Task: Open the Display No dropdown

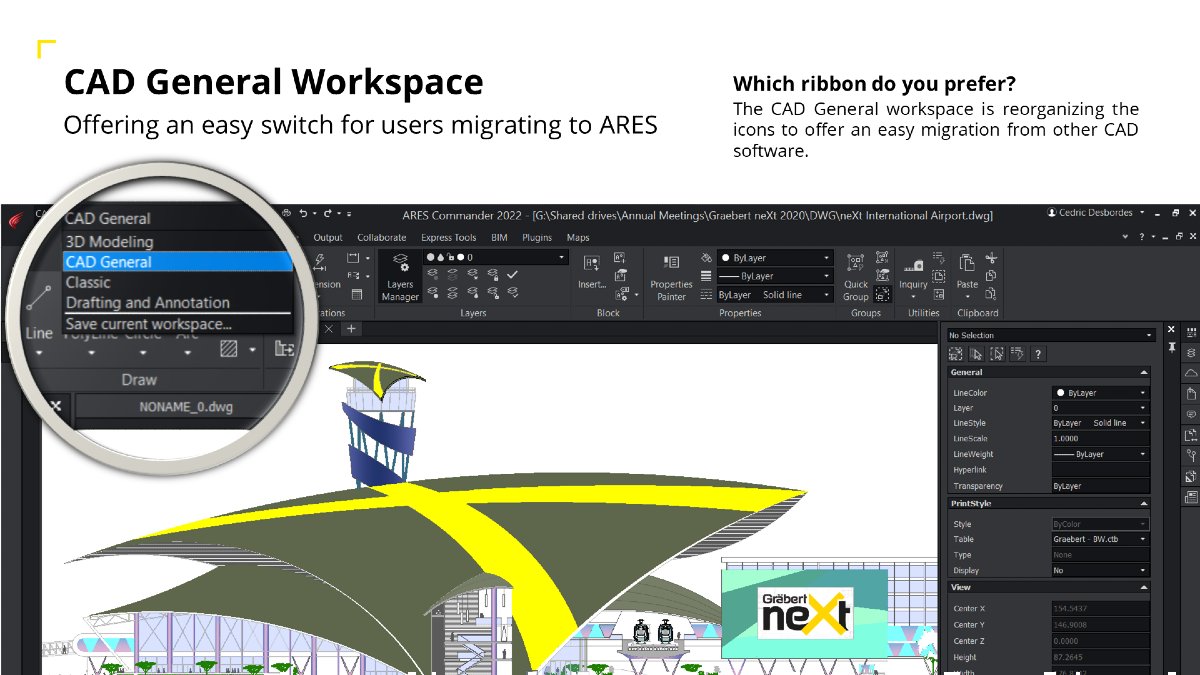Action: pos(1100,570)
